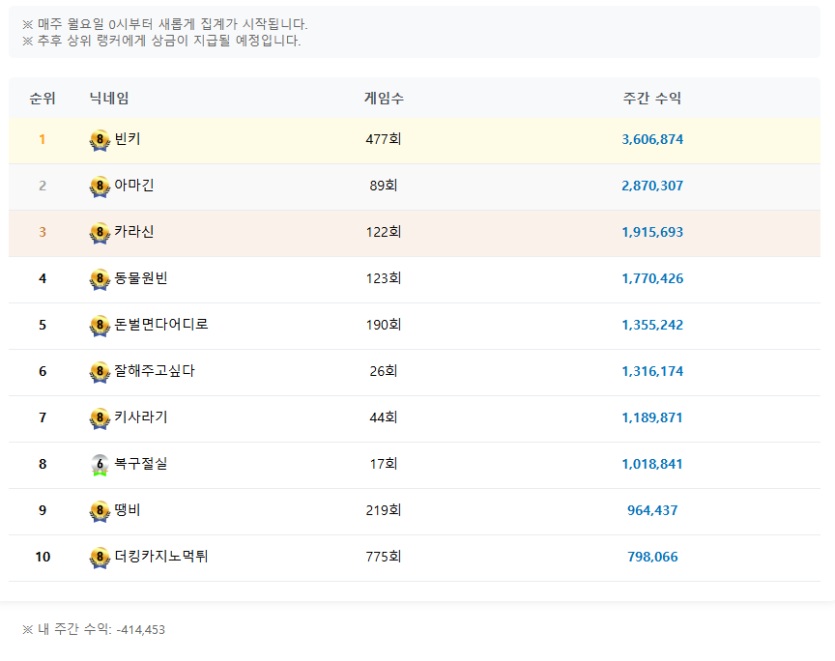
Task: Click the game count 17회
Action: pyautogui.click(x=383, y=464)
